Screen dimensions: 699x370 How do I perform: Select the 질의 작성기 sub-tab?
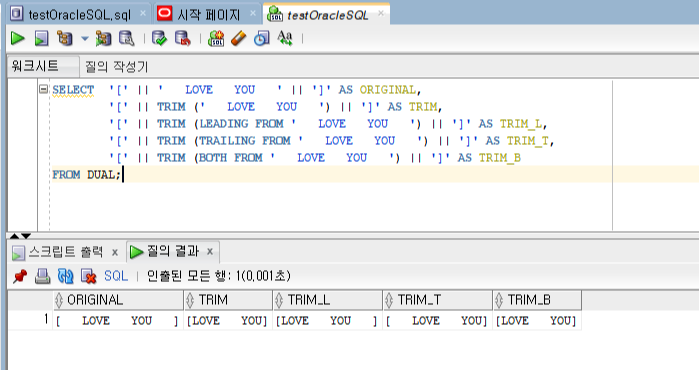click(x=117, y=67)
